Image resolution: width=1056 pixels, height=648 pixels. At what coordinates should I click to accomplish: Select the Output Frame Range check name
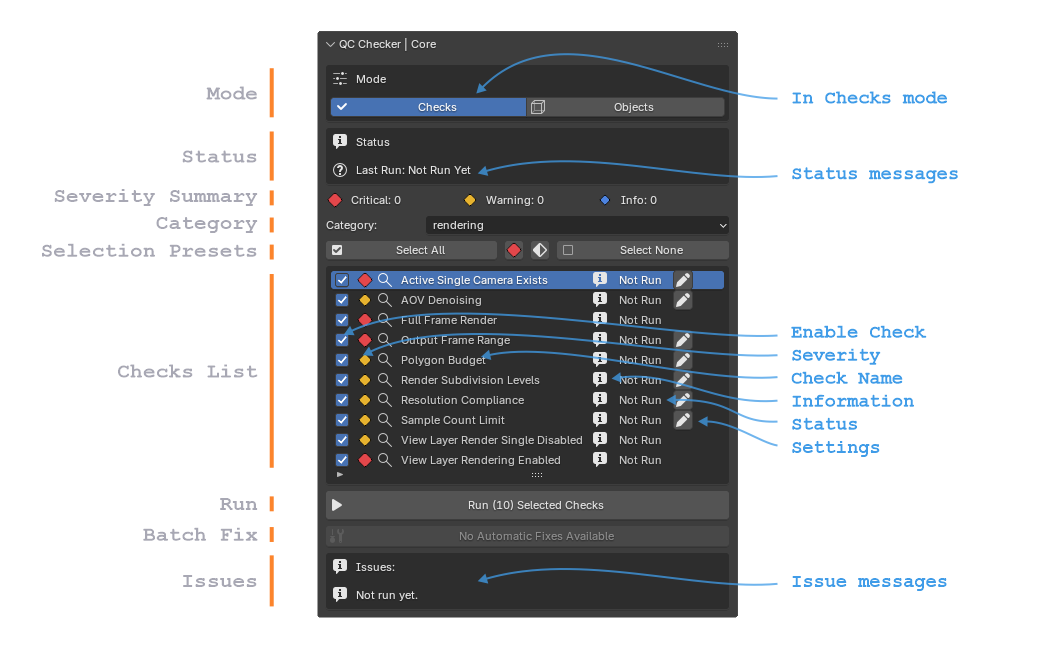pyautogui.click(x=455, y=340)
